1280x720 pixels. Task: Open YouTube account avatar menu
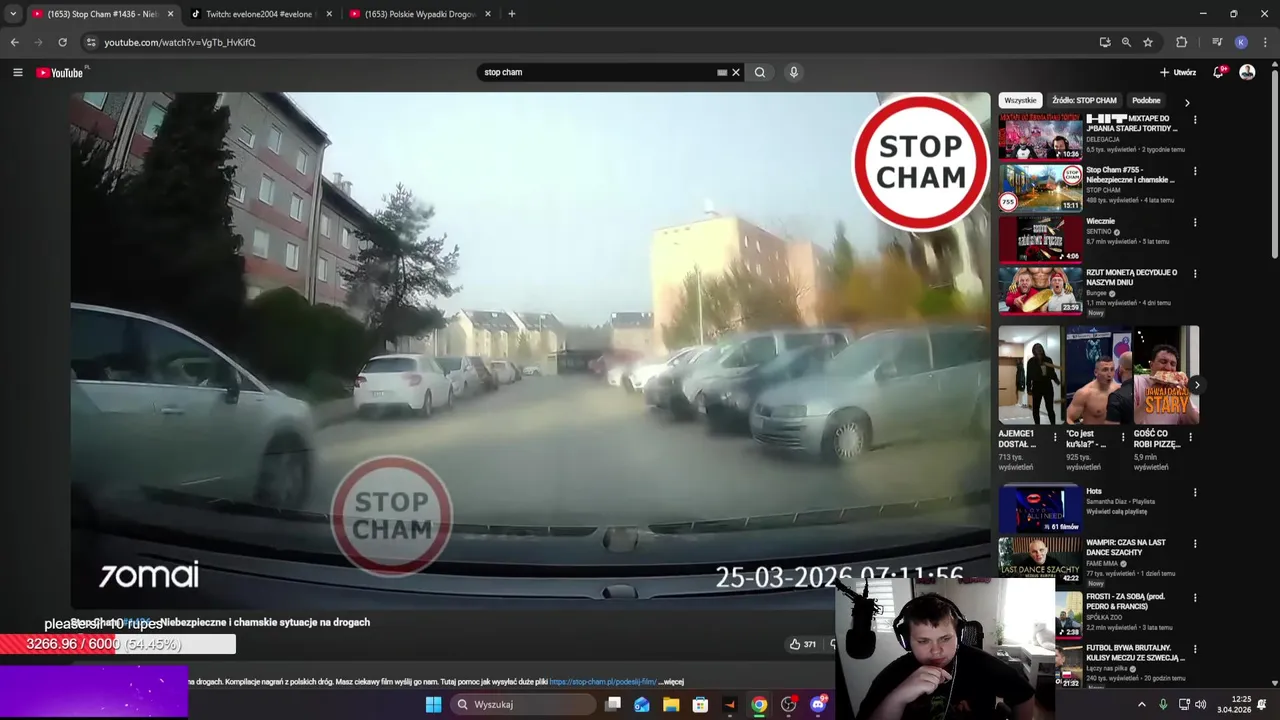tap(1247, 72)
